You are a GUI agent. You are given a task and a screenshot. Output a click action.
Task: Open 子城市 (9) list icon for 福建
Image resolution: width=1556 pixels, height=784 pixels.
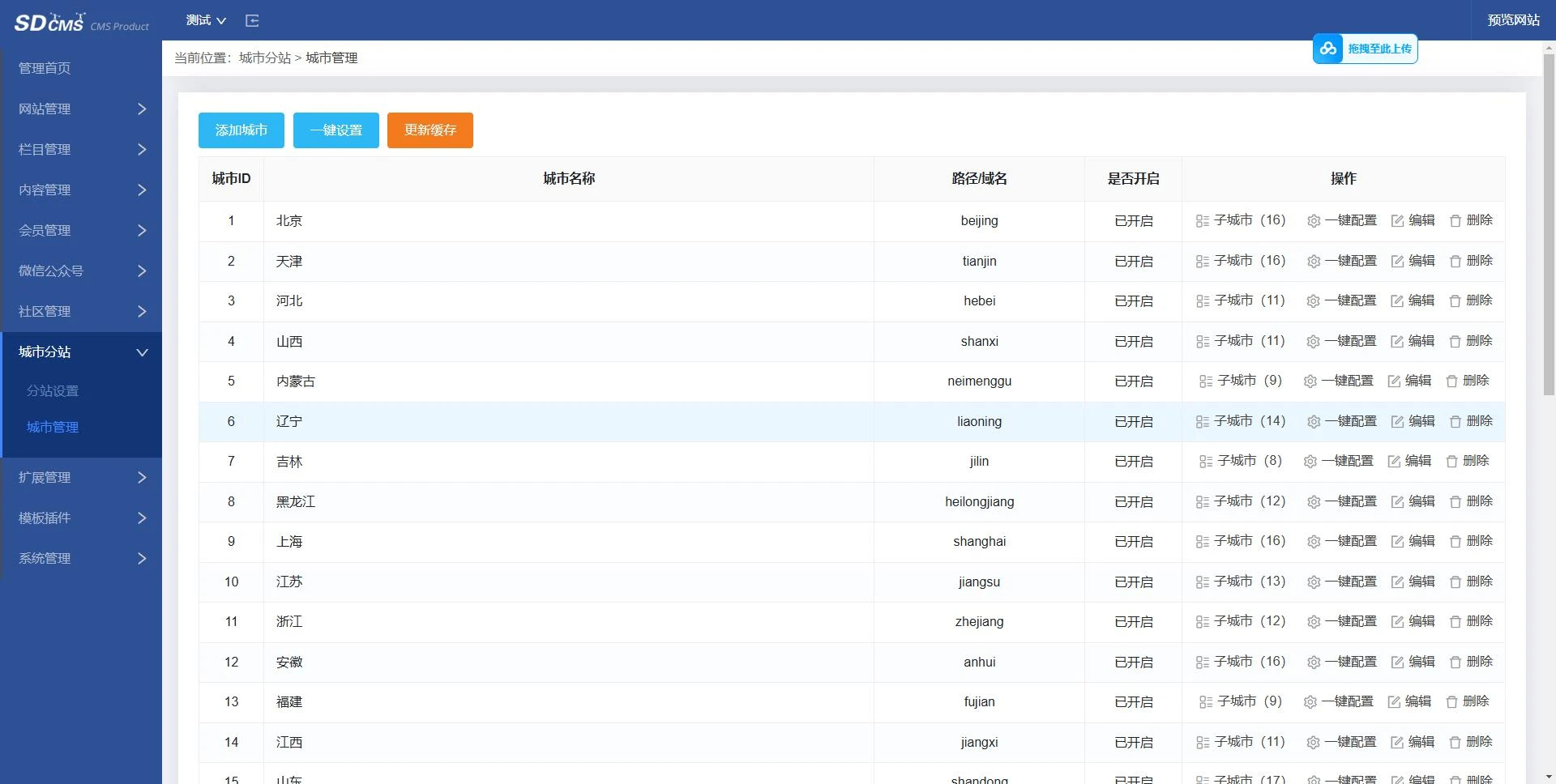point(1206,702)
